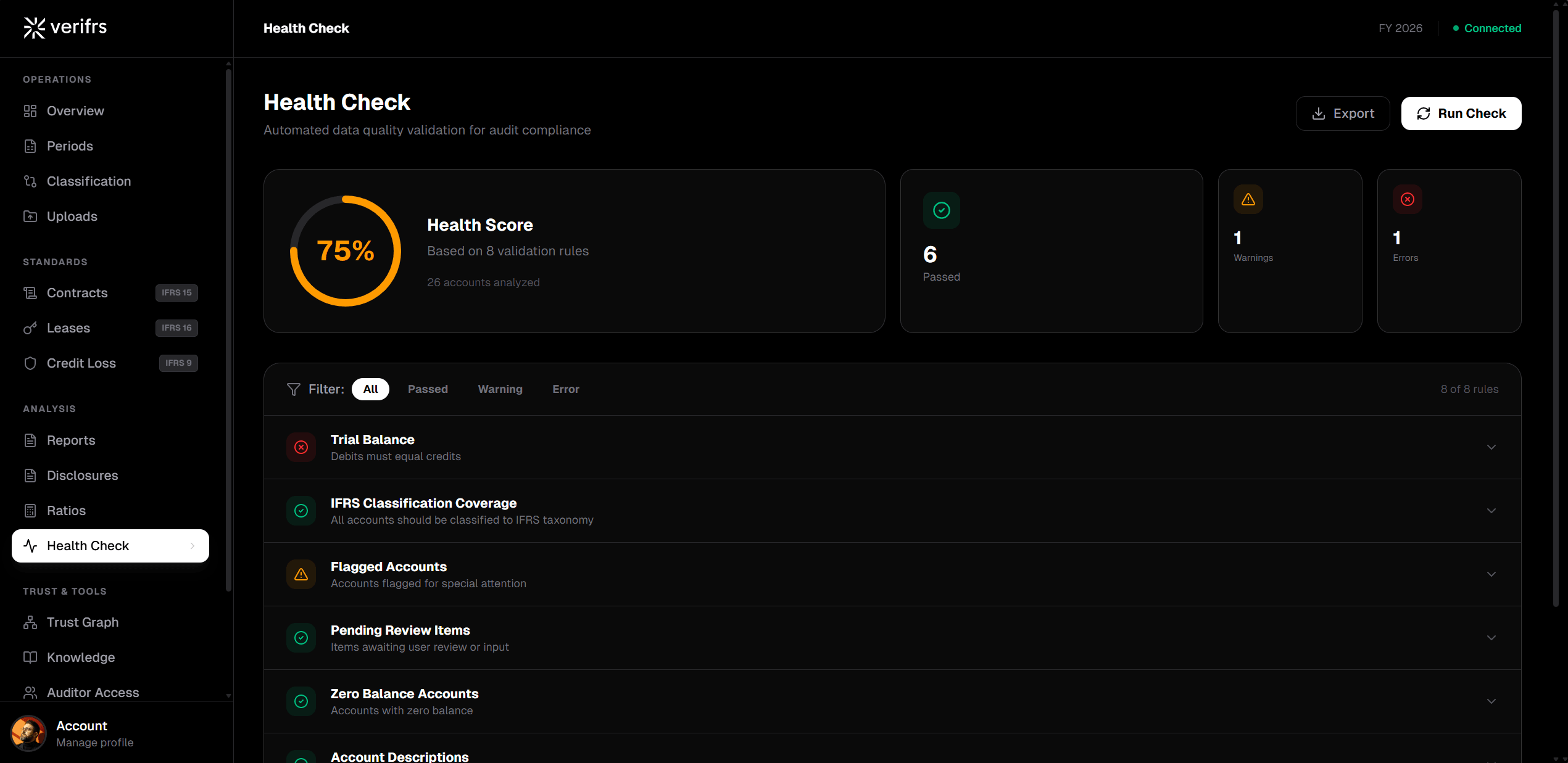
Task: Click the Run Check button
Action: click(x=1461, y=113)
